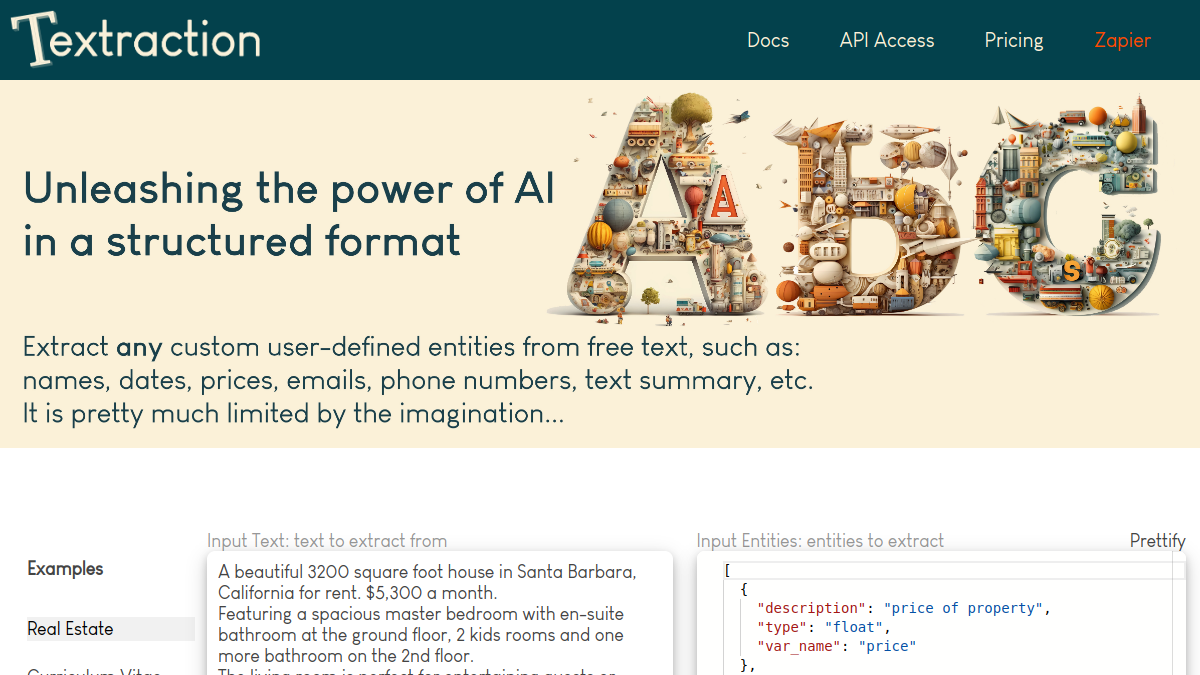Click the "float" type value in JSON
This screenshot has width=1200, height=675.
(x=854, y=627)
